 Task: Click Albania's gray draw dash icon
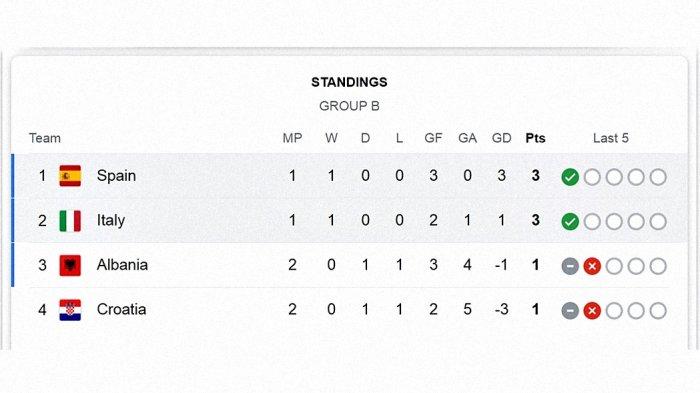[x=570, y=266]
